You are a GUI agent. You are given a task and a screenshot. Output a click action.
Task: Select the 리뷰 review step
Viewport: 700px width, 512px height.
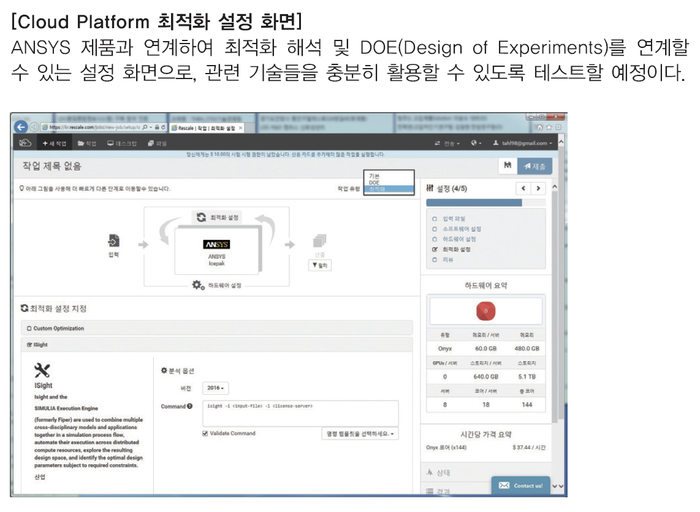(447, 260)
